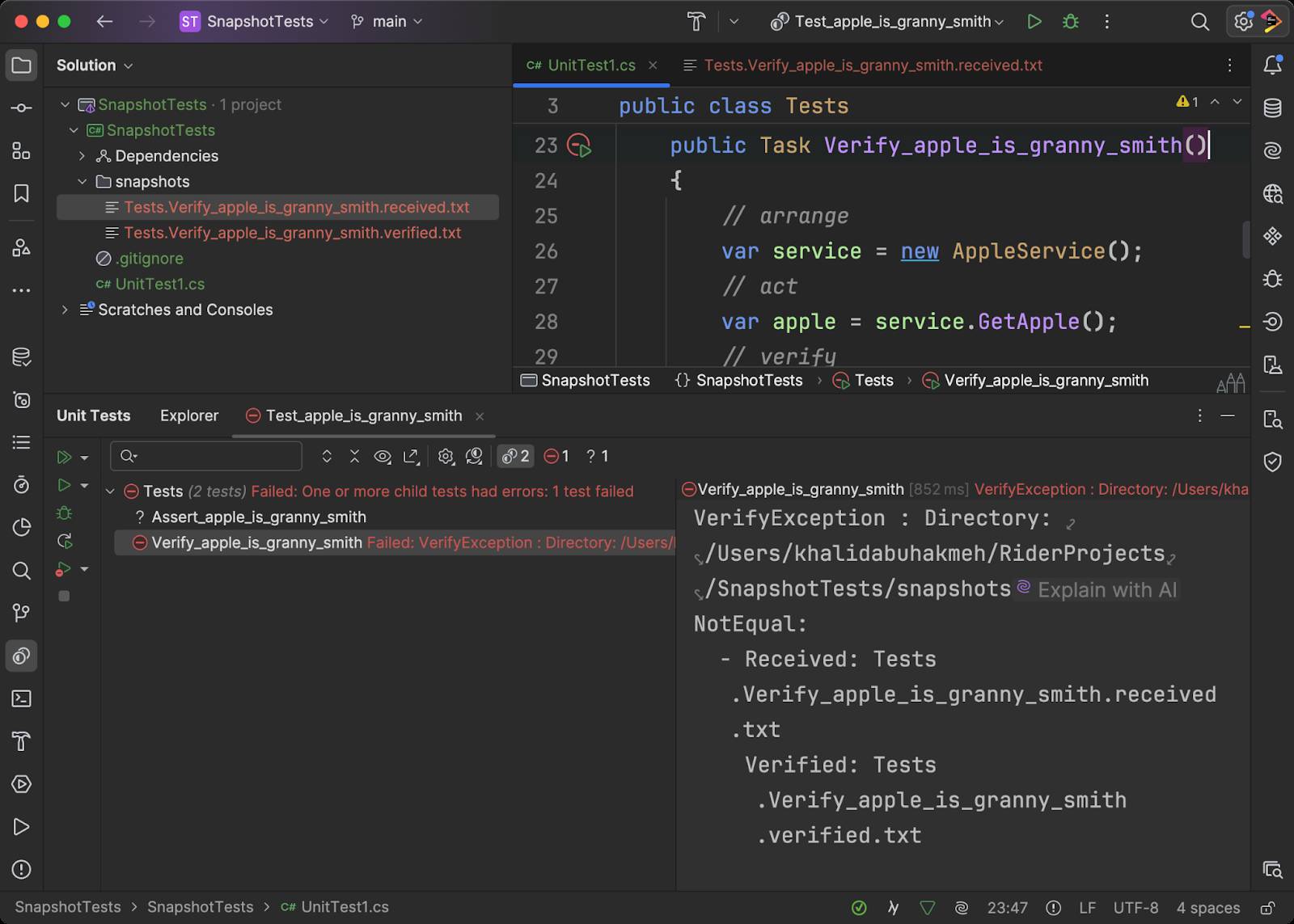
Task: Open the SnapshotTests project dropdown in title bar
Action: (x=254, y=22)
